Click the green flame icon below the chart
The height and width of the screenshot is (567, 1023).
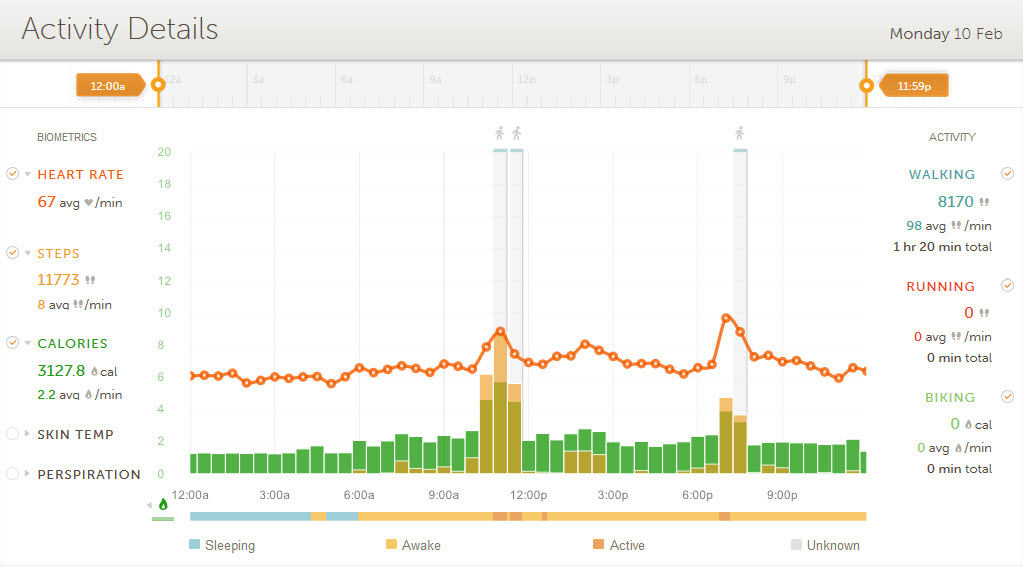click(x=163, y=505)
